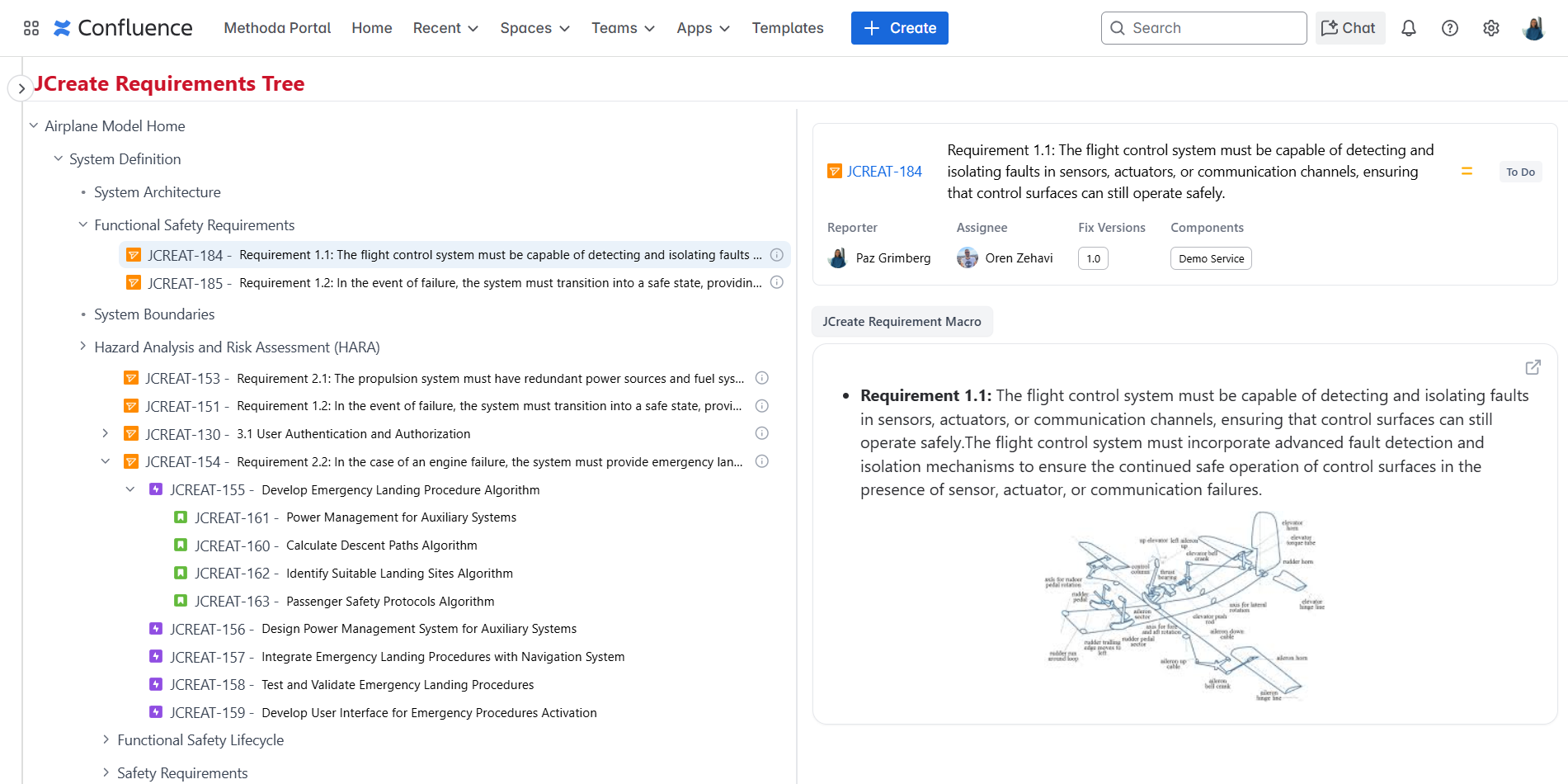Collapse Airplane Model Home node
The width and height of the screenshot is (1568, 784).
[x=34, y=125]
